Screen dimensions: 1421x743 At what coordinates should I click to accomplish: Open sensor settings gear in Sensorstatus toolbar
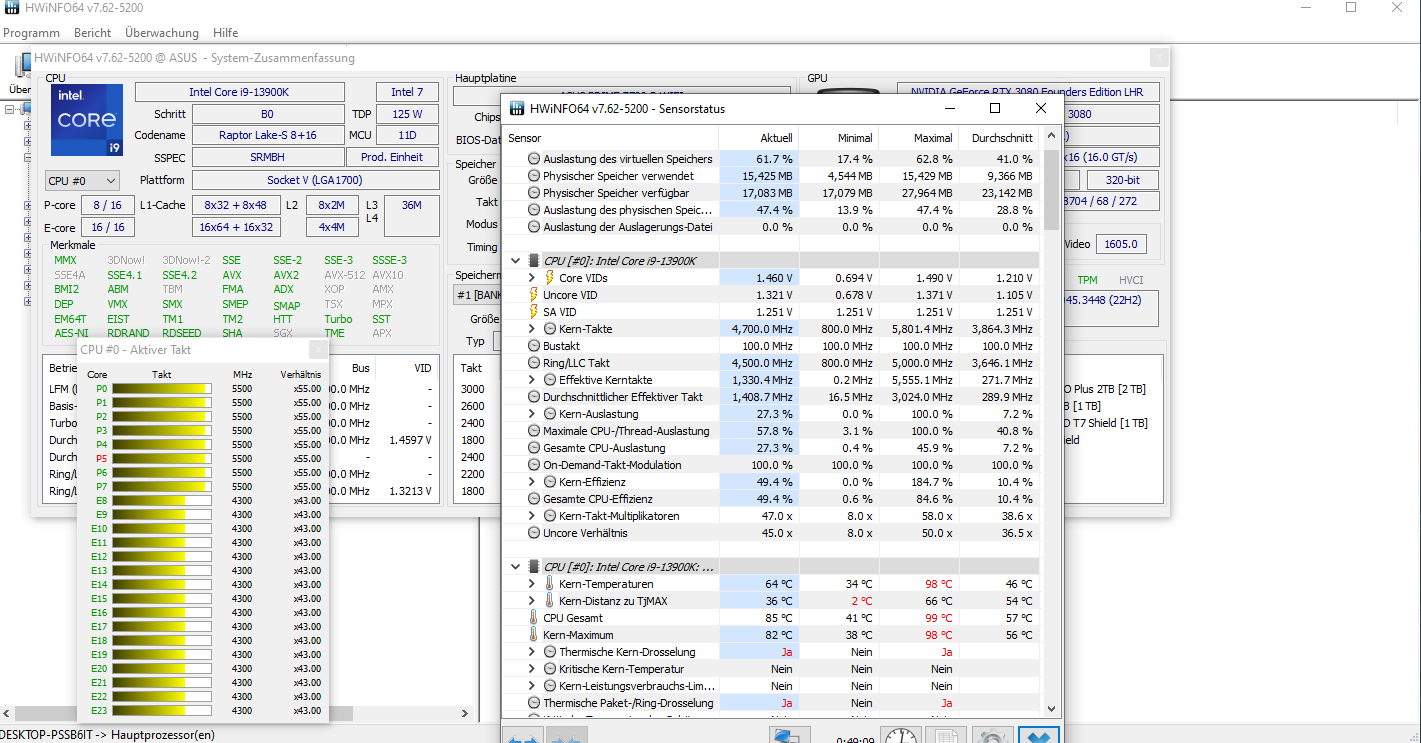pyautogui.click(x=991, y=737)
